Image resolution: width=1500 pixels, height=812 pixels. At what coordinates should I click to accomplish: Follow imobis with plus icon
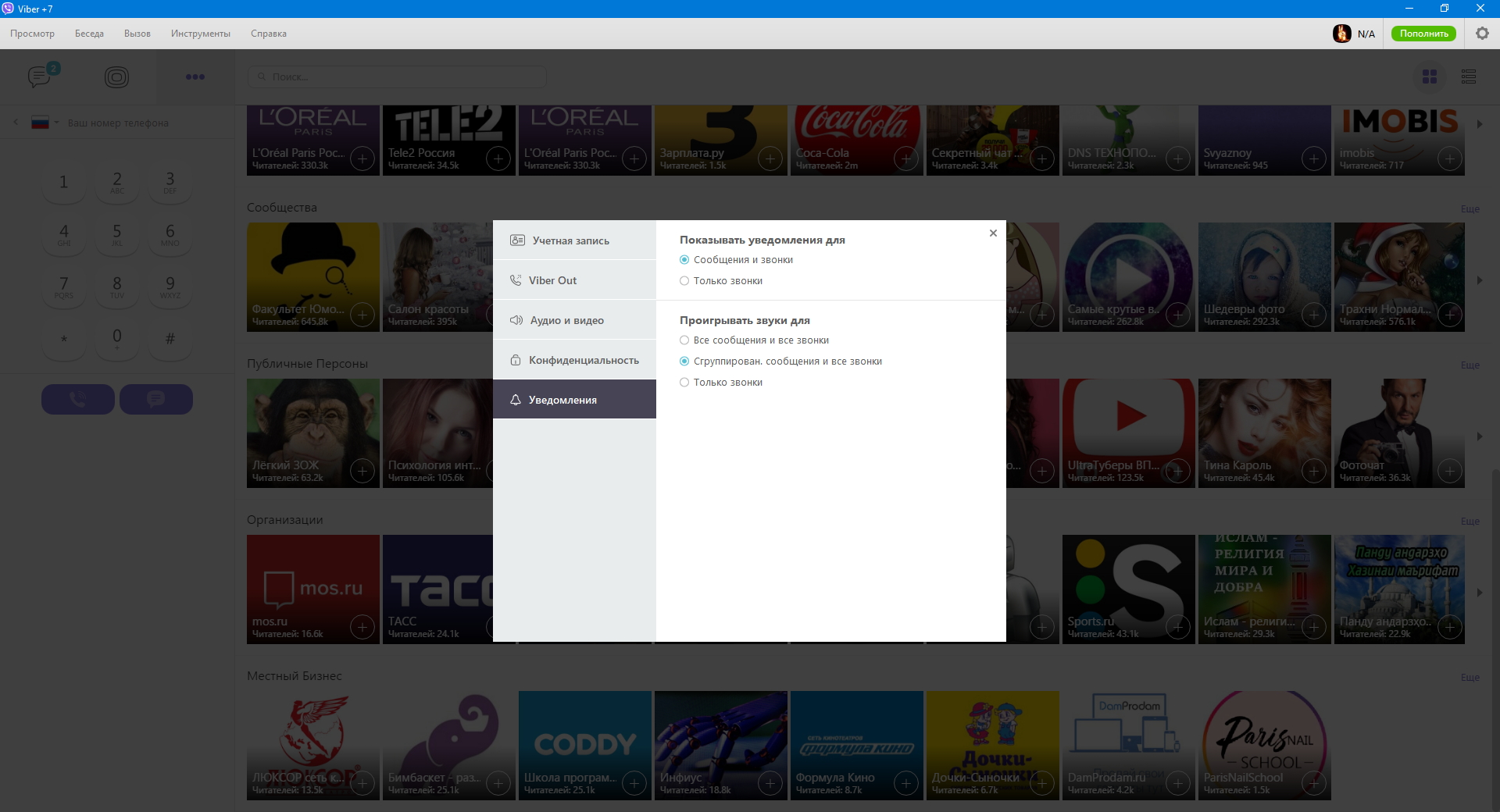(x=1450, y=159)
